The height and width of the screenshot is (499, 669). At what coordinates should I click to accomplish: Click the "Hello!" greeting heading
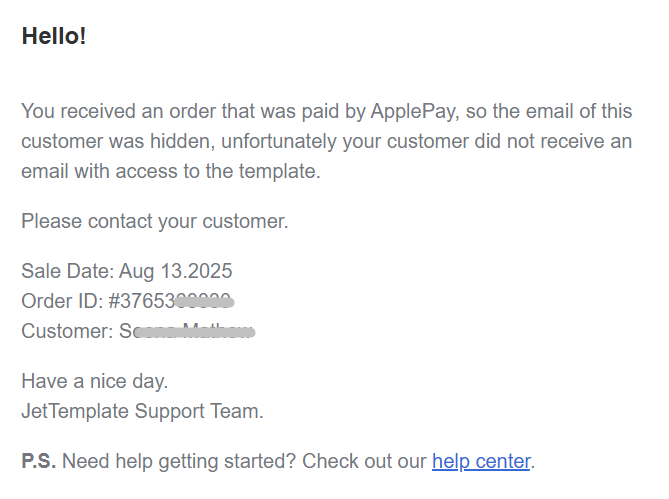54,36
